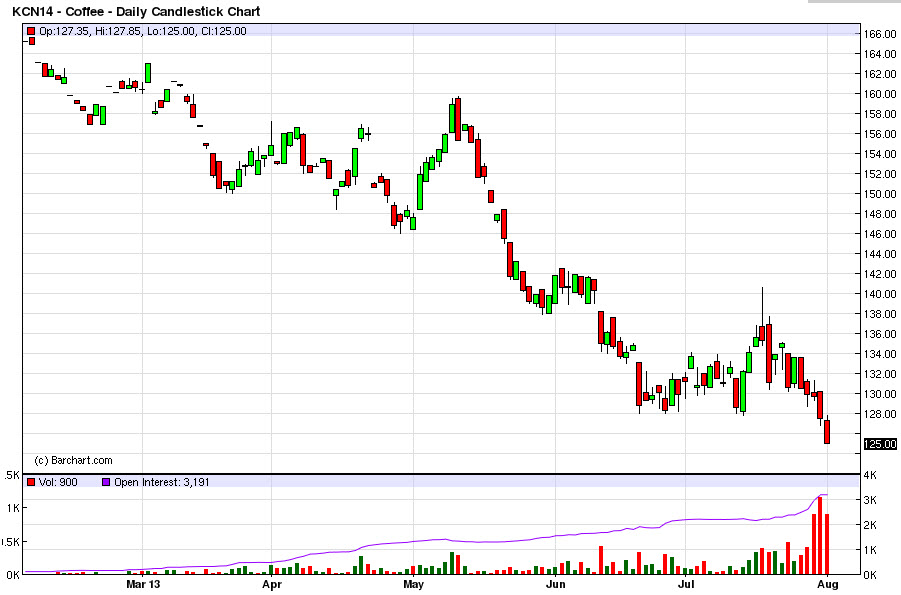Click the red volume legend square beside 'Vol: 900'

coord(32,482)
